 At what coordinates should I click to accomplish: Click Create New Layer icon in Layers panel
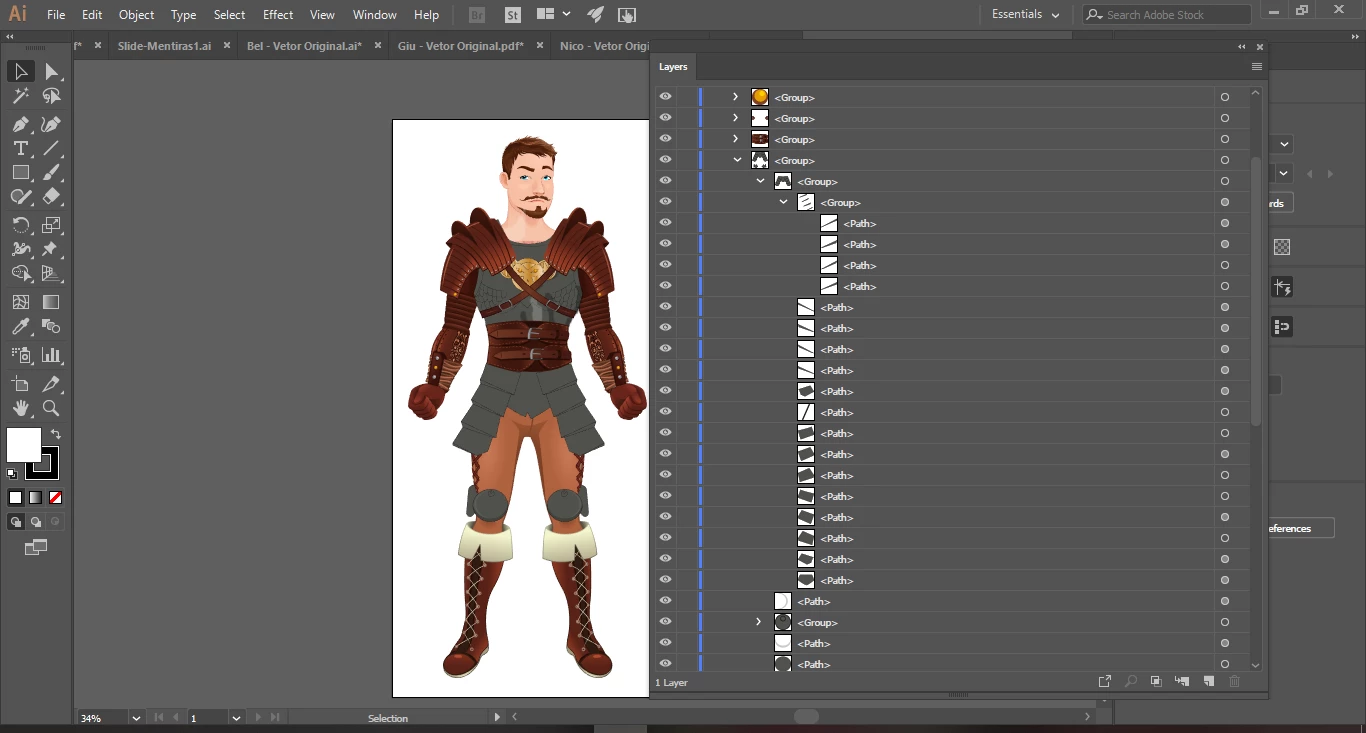pos(1208,681)
